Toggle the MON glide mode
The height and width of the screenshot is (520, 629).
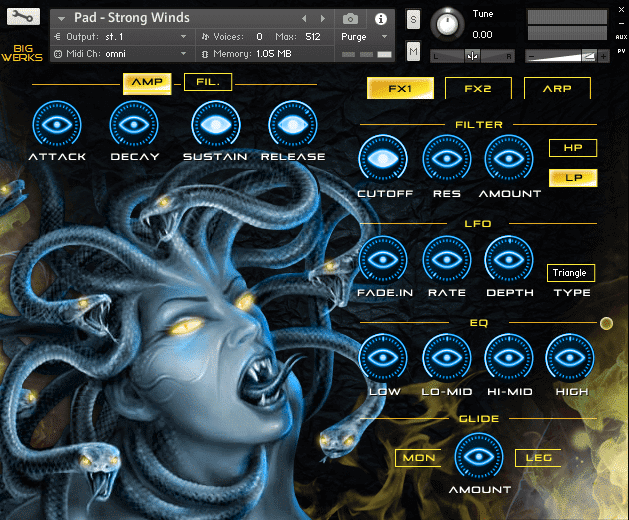pyautogui.click(x=418, y=458)
